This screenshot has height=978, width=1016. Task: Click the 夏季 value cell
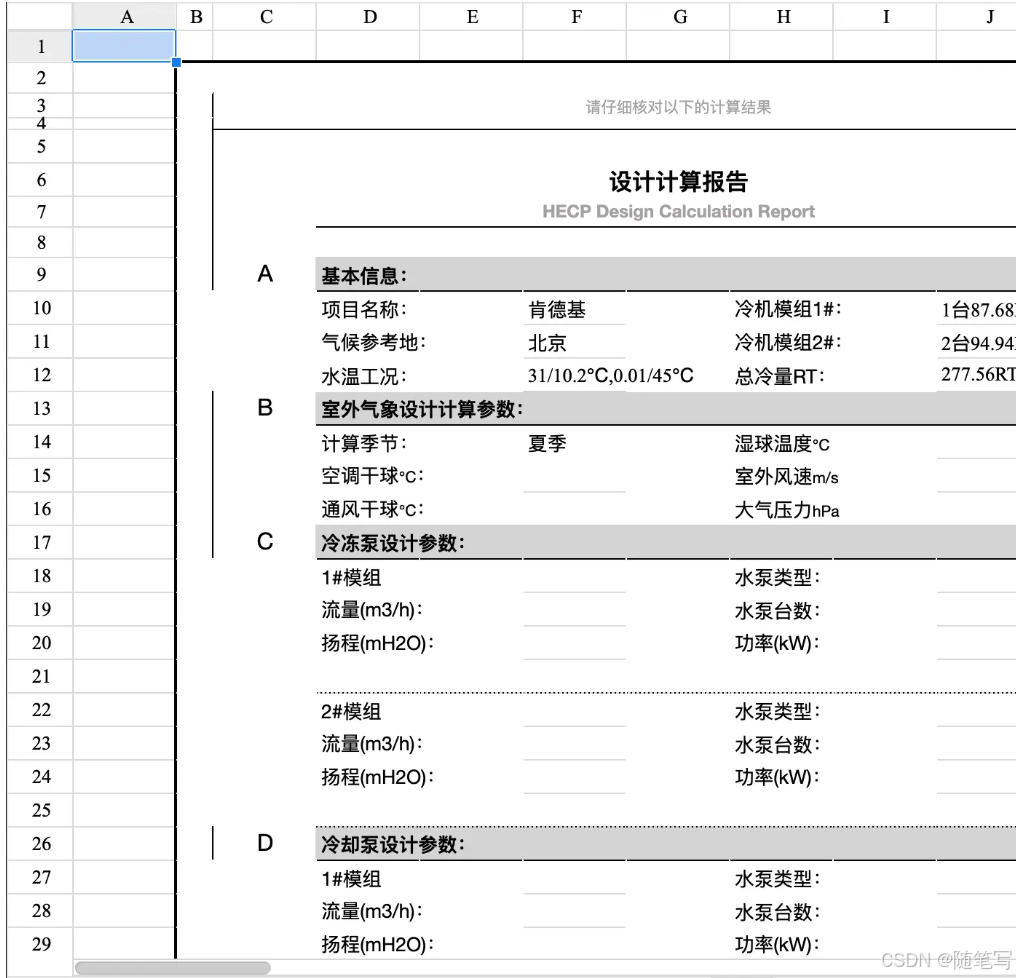pyautogui.click(x=547, y=443)
